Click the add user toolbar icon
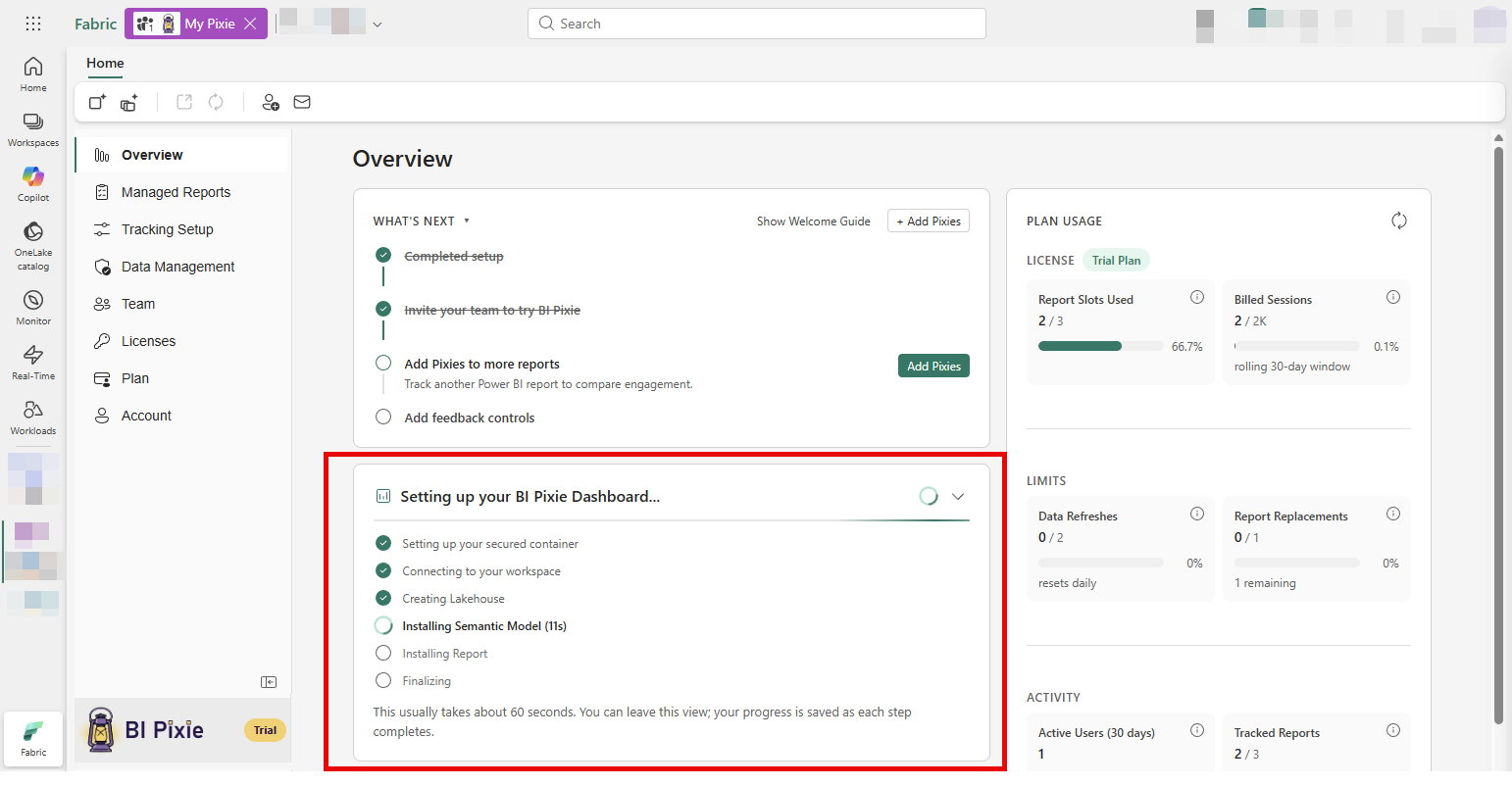Viewport: 1512px width, 787px height. click(x=271, y=102)
